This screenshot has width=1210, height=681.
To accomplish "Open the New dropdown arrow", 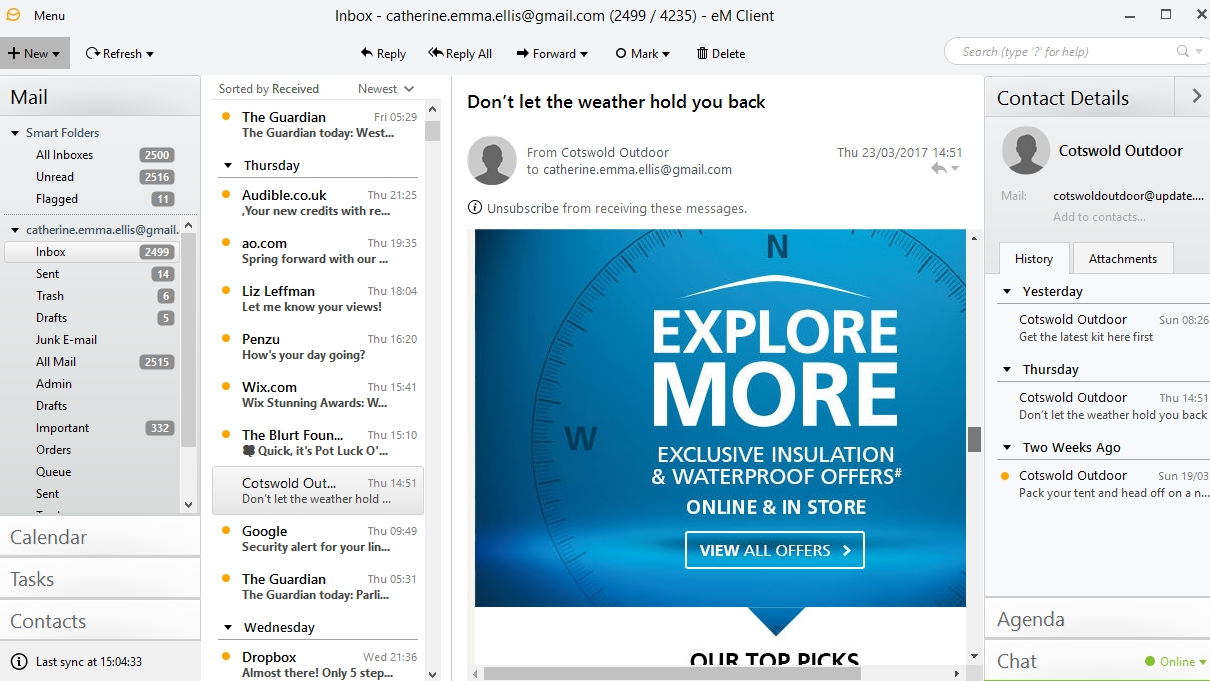I will pos(57,54).
